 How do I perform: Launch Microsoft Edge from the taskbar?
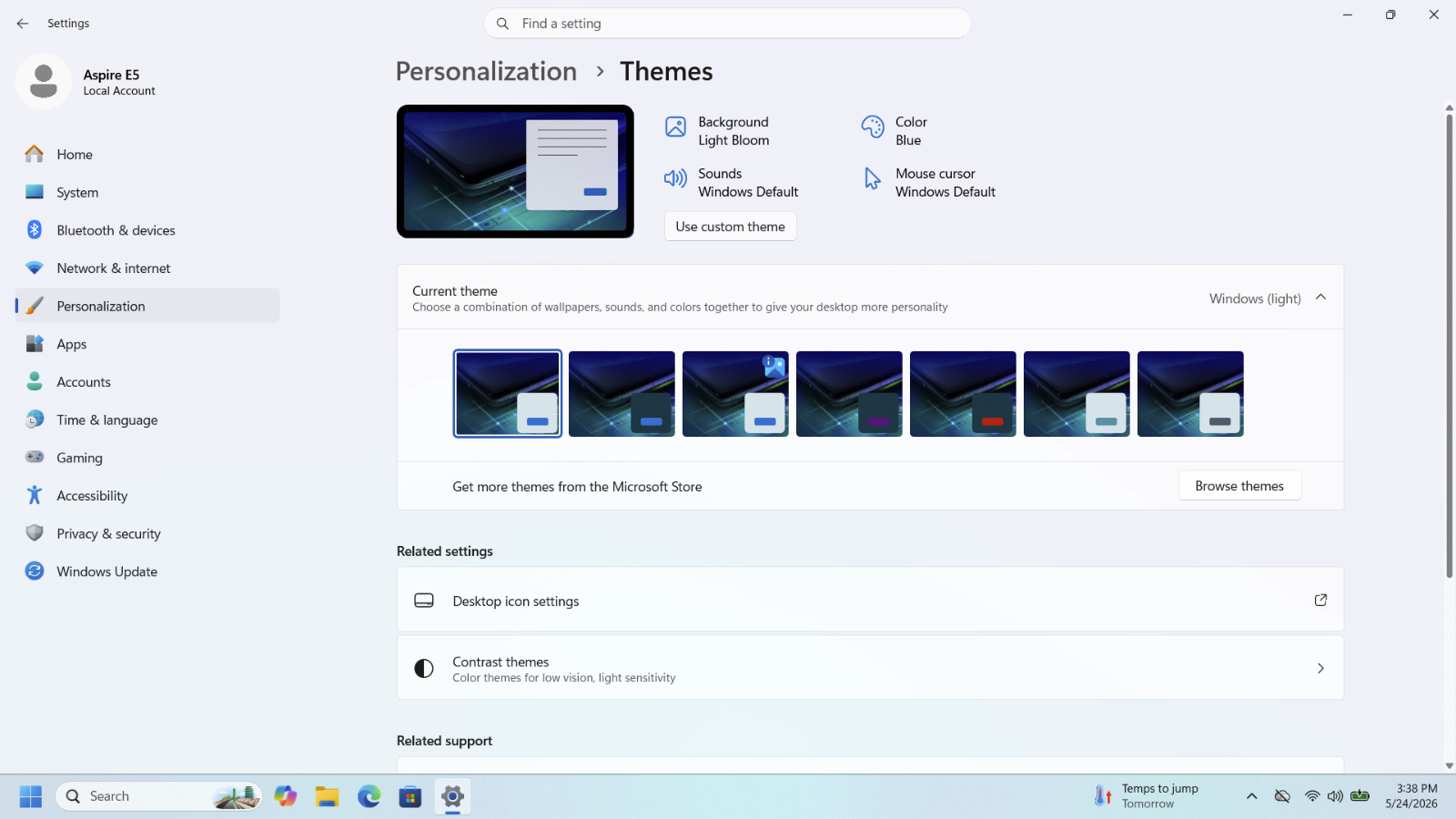[369, 796]
